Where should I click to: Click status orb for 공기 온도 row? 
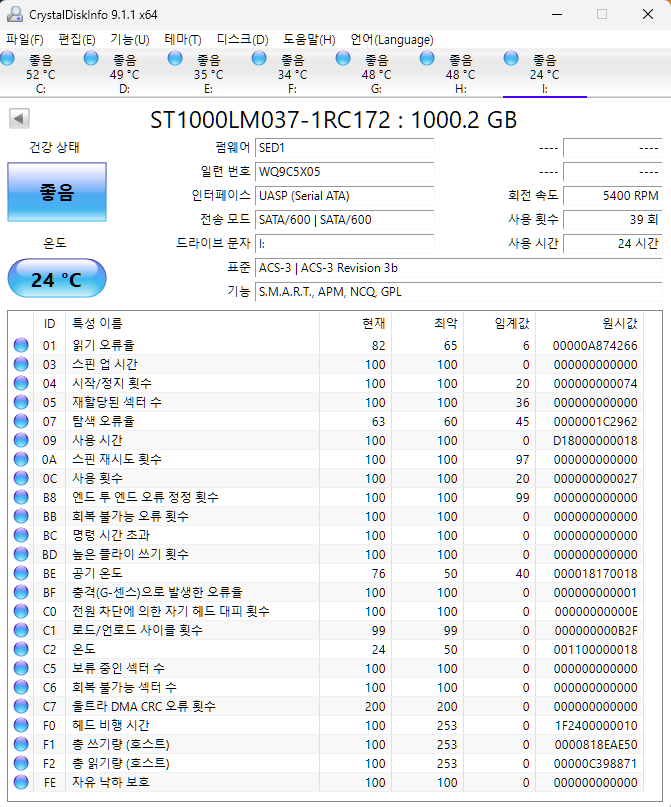tap(21, 573)
